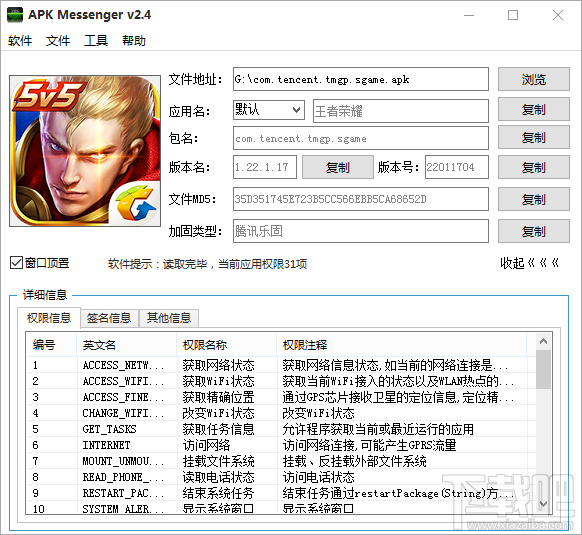Open the 软件 menu
This screenshot has width=582, height=535.
tap(20, 40)
